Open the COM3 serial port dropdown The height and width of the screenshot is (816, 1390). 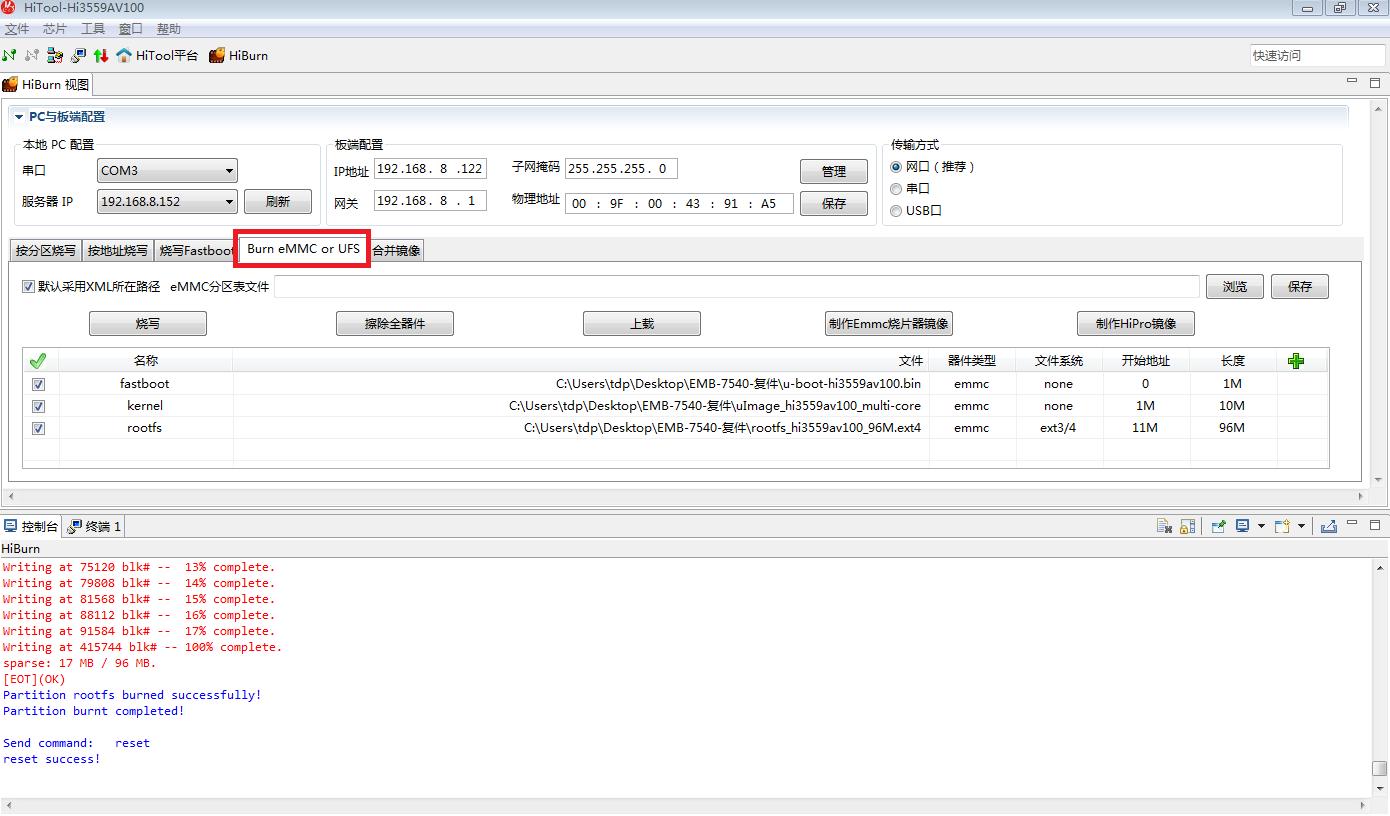[229, 171]
